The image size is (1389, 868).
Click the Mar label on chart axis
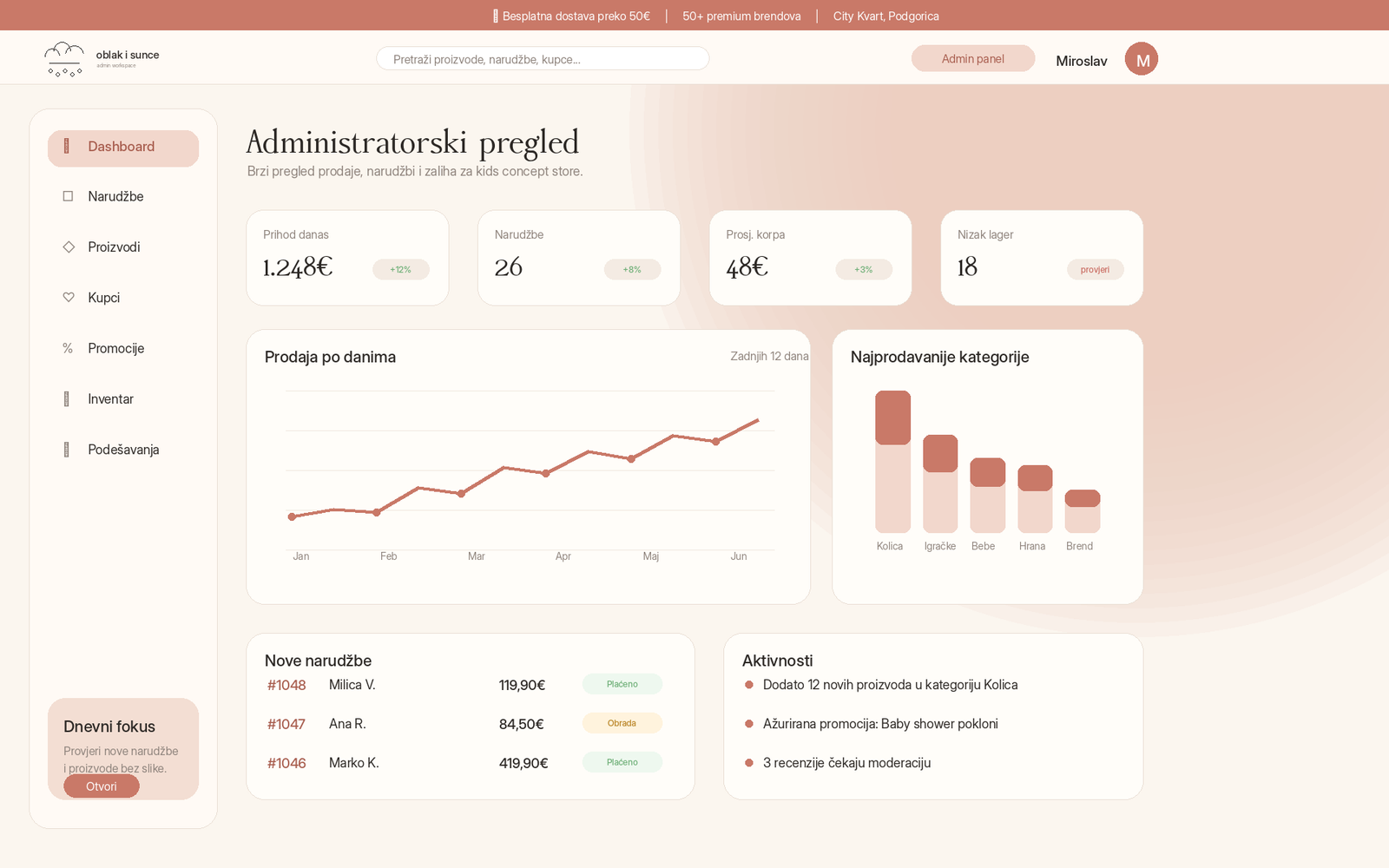[477, 556]
